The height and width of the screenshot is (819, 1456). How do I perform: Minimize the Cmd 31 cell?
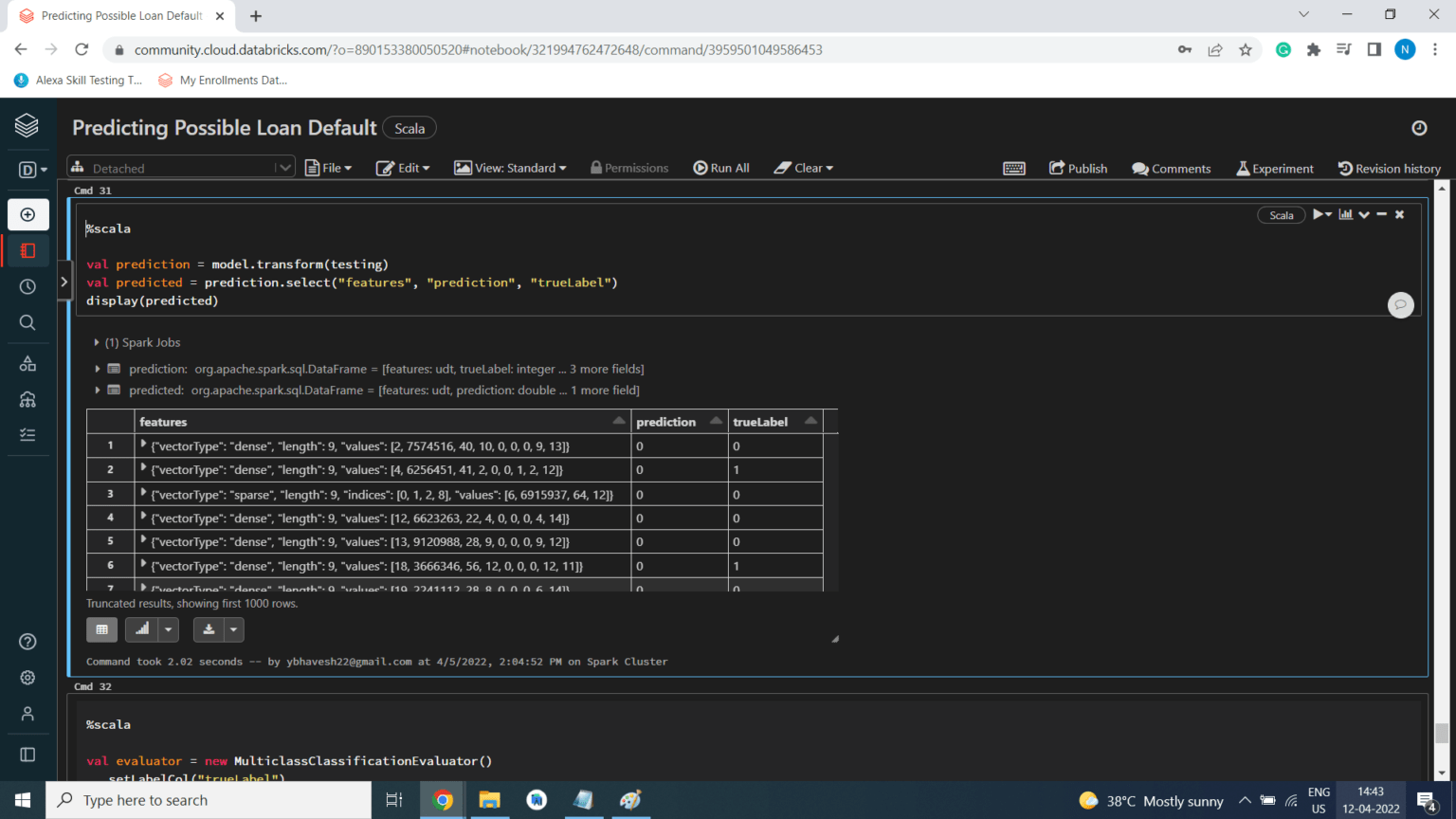[x=1382, y=214]
